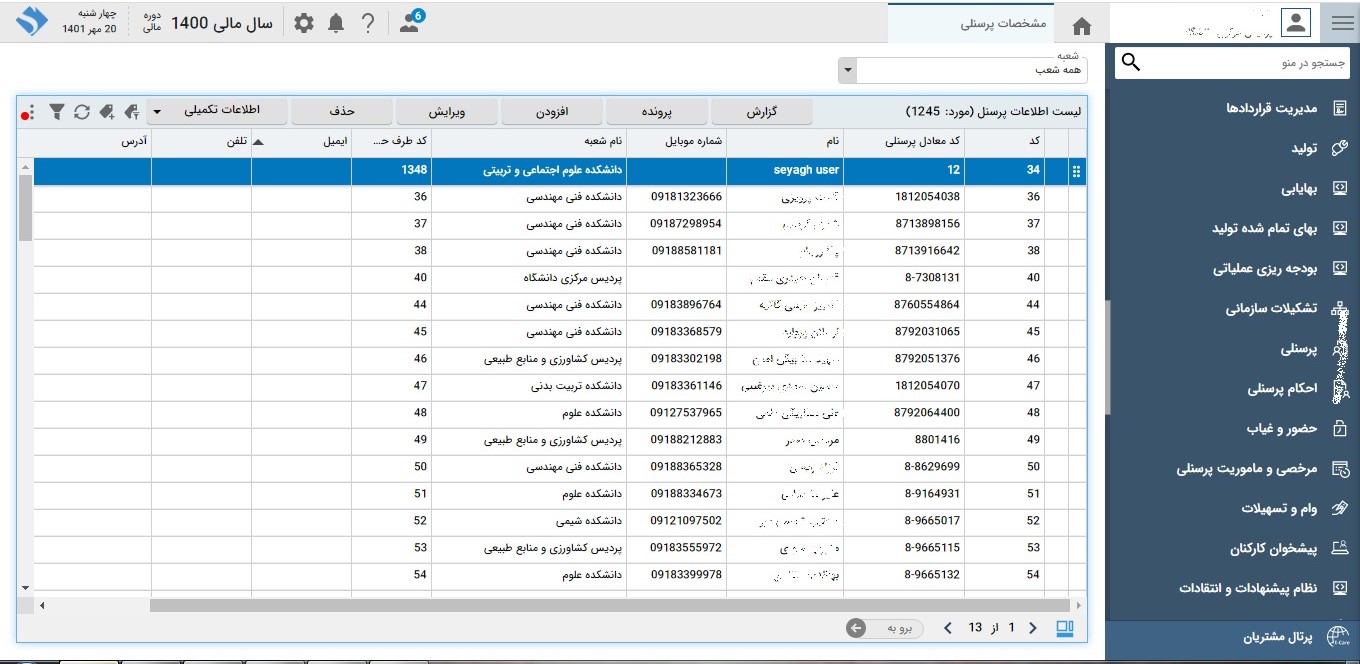Click the حذف button

(342, 110)
